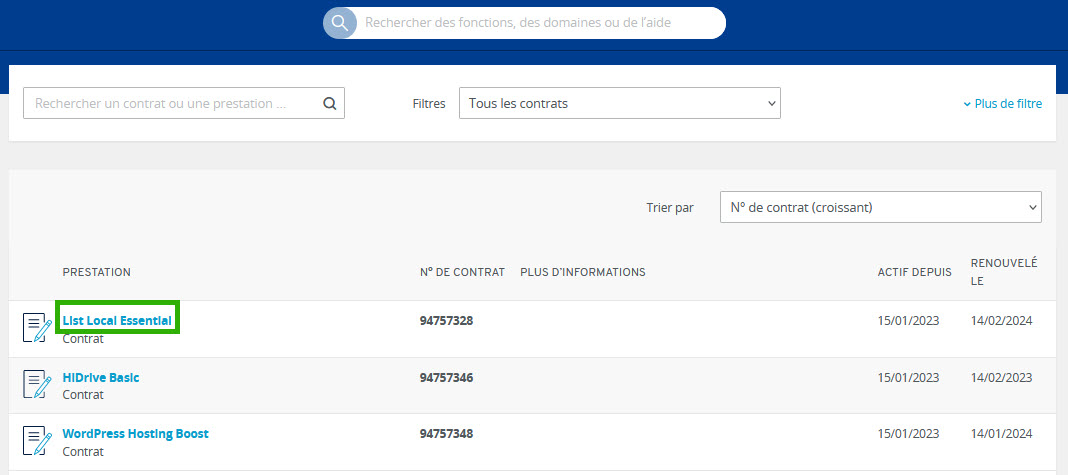Open the List Local Essential contract link
Viewport: 1068px width, 475px height.
click(x=117, y=320)
